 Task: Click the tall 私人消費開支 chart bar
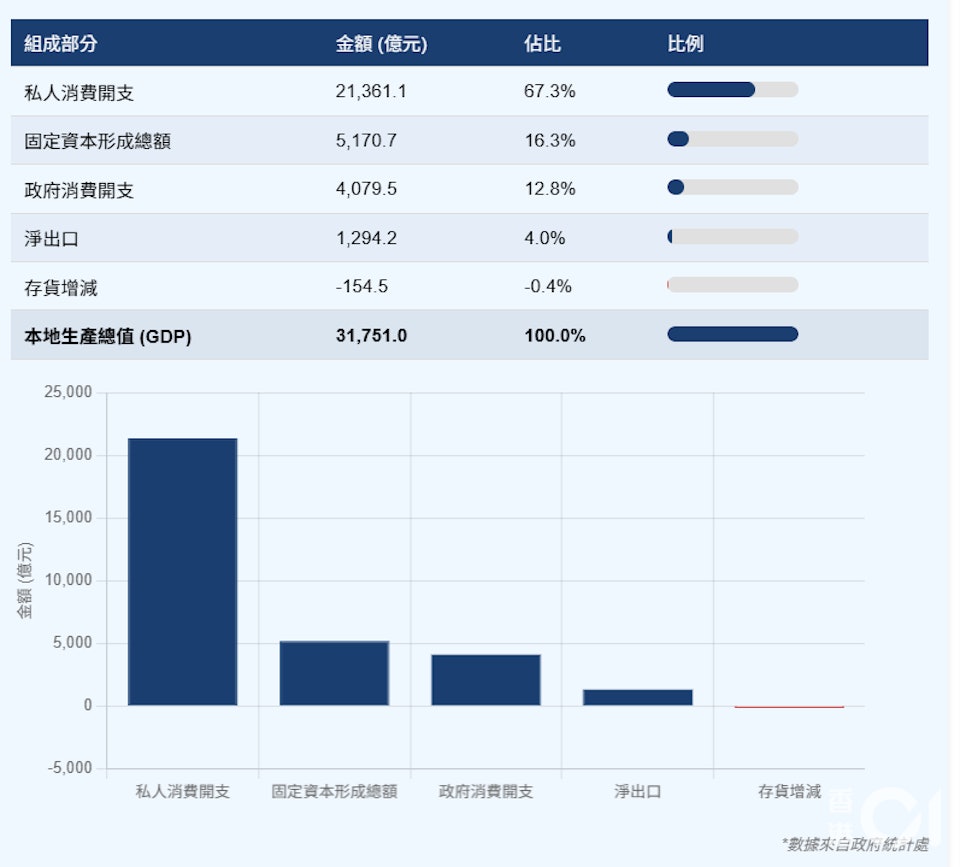click(x=182, y=572)
